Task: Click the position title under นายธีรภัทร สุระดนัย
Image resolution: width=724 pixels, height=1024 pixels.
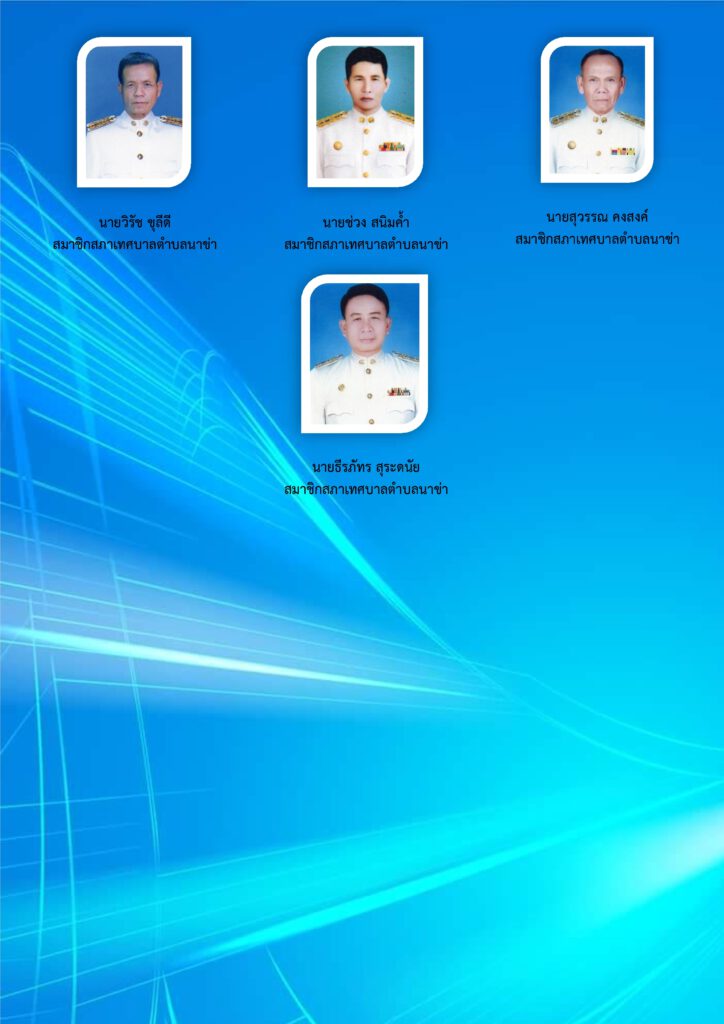Action: pyautogui.click(x=366, y=489)
